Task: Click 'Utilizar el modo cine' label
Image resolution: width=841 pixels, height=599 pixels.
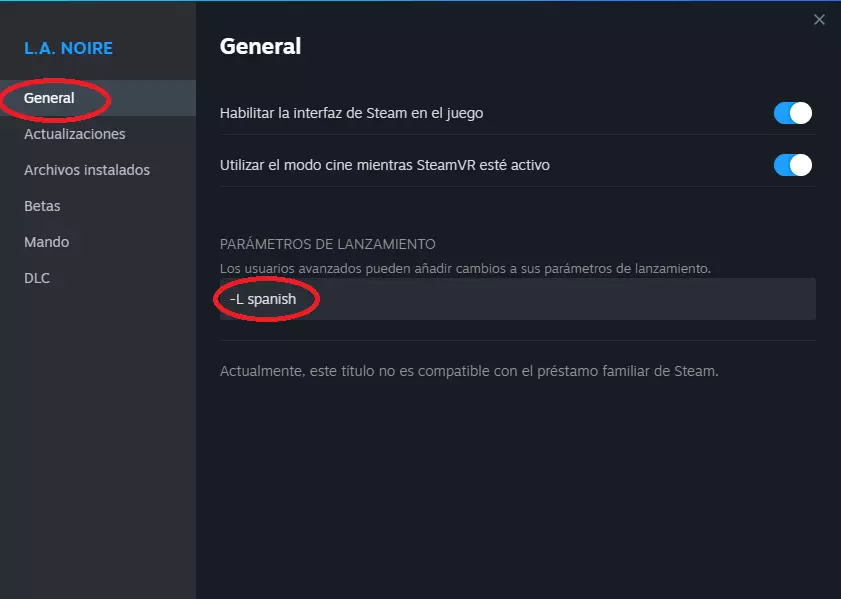Action: [384, 165]
